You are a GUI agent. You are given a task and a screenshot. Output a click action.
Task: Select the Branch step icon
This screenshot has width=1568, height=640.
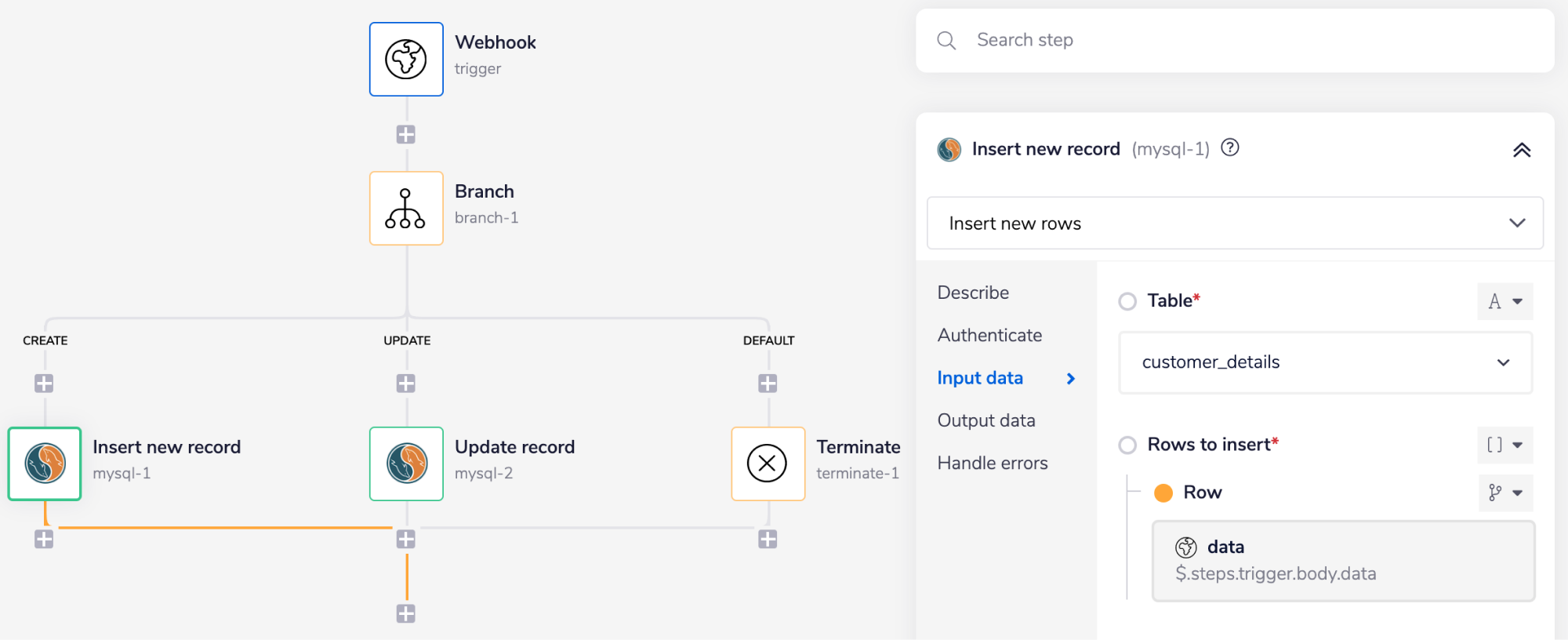tap(406, 209)
